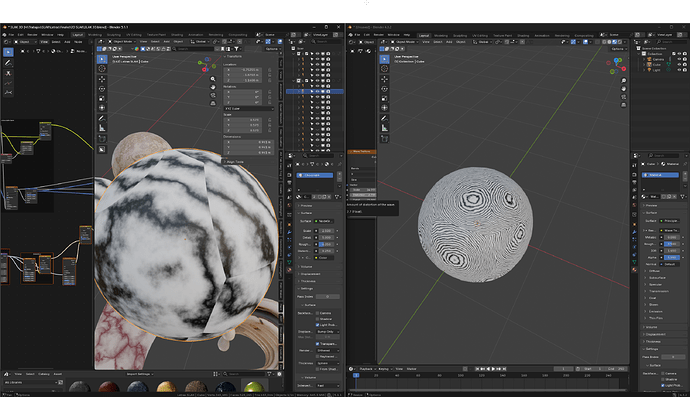Enable the Camera backface culling checkbox
Screen dimensions: 690x397
click(317, 313)
